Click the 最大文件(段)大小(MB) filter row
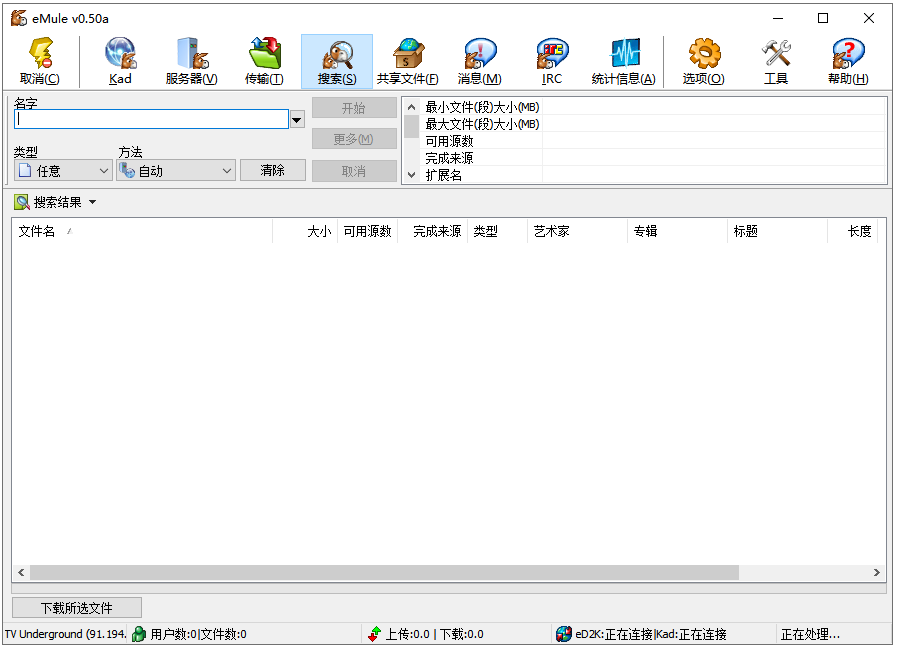Image resolution: width=898 pixels, height=649 pixels. pos(653,124)
